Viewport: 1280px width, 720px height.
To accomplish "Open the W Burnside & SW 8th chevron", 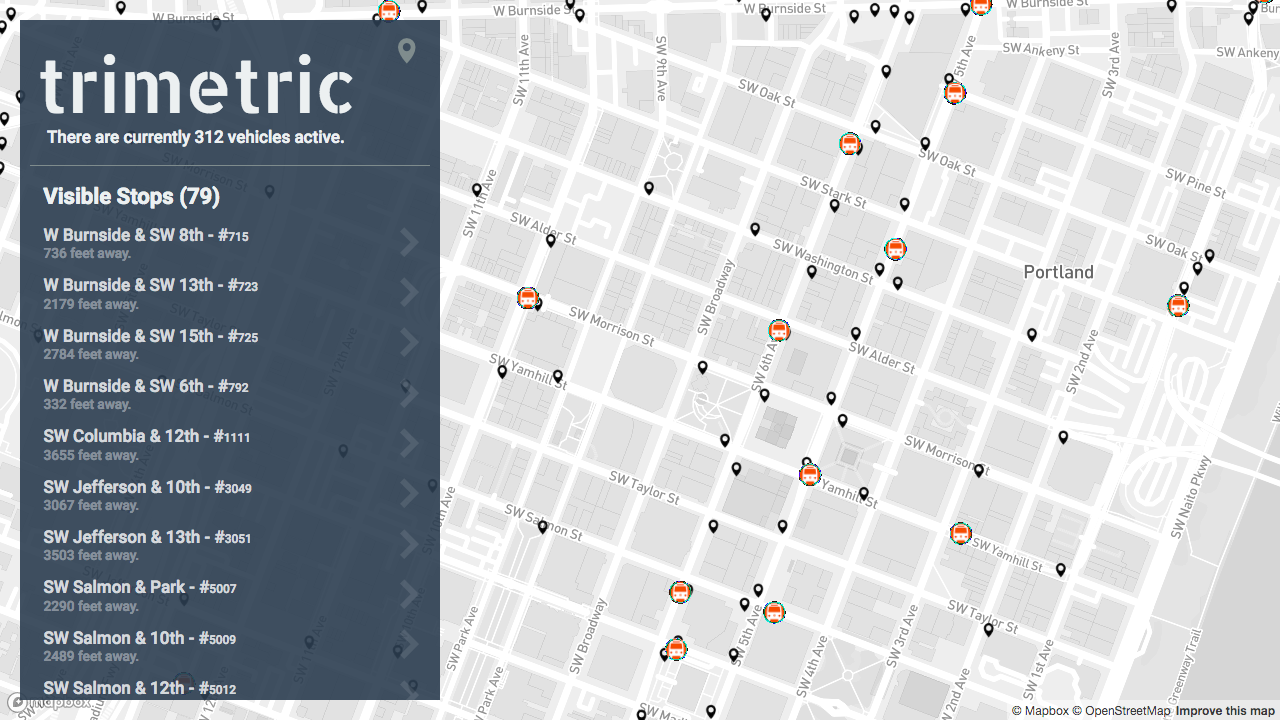I will coord(408,242).
